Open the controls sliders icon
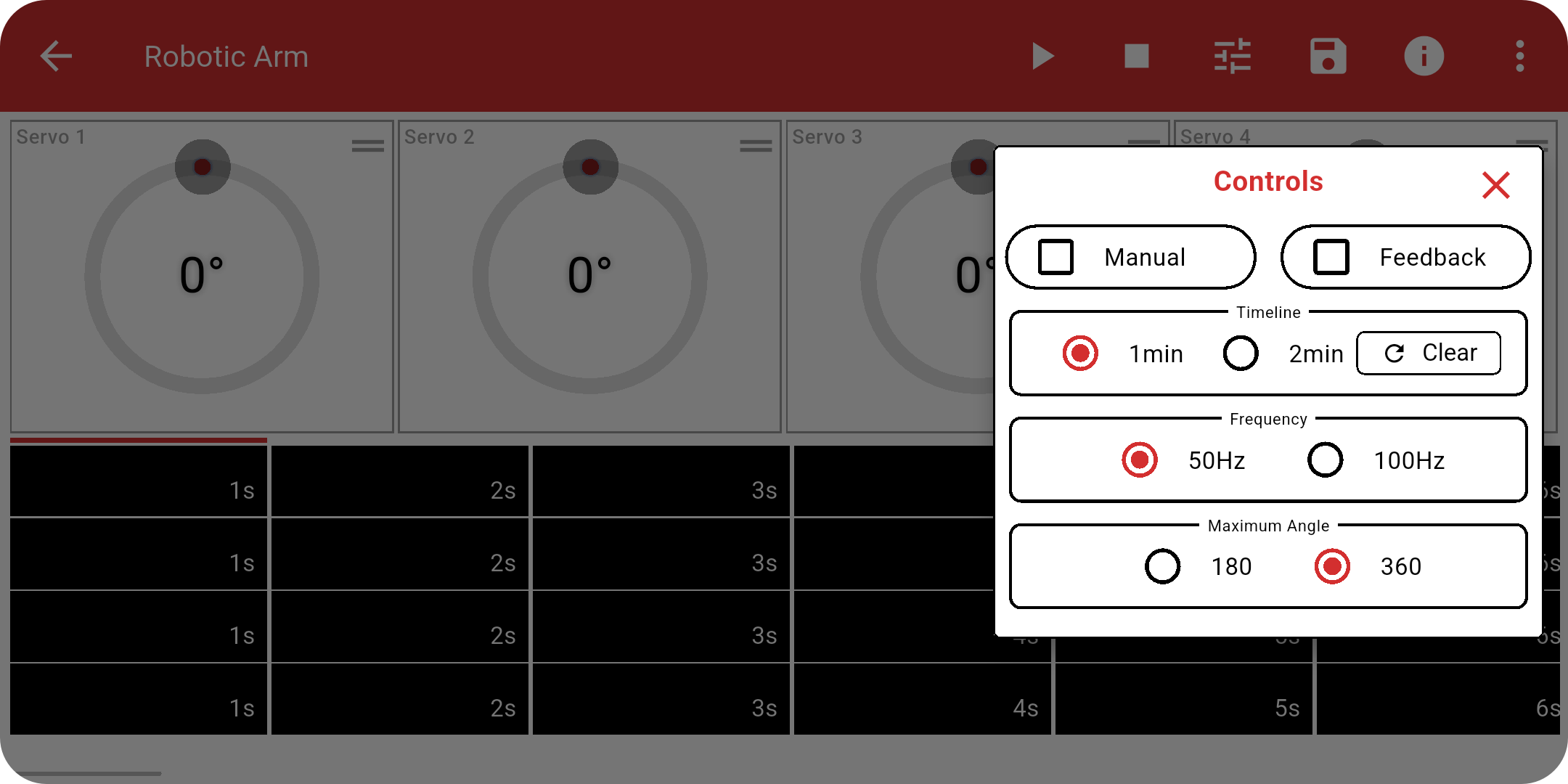The image size is (1568, 784). pyautogui.click(x=1233, y=56)
